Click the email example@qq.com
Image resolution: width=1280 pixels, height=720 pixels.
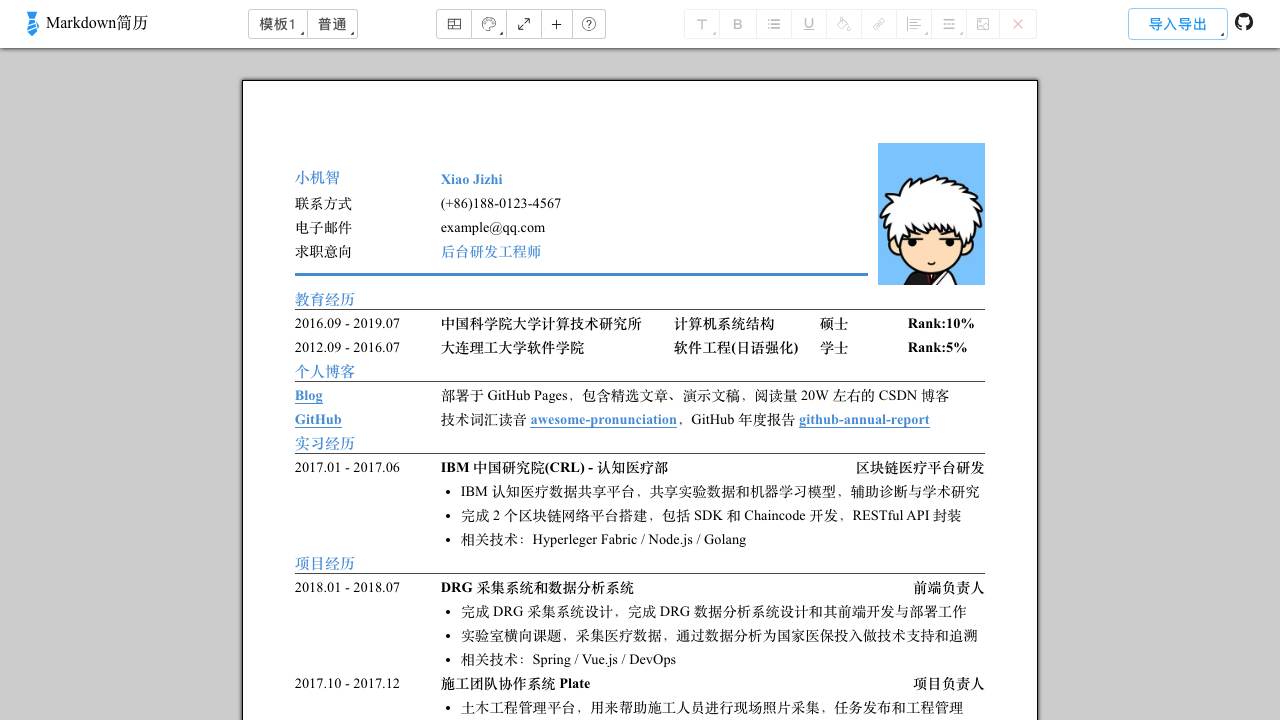coord(493,228)
